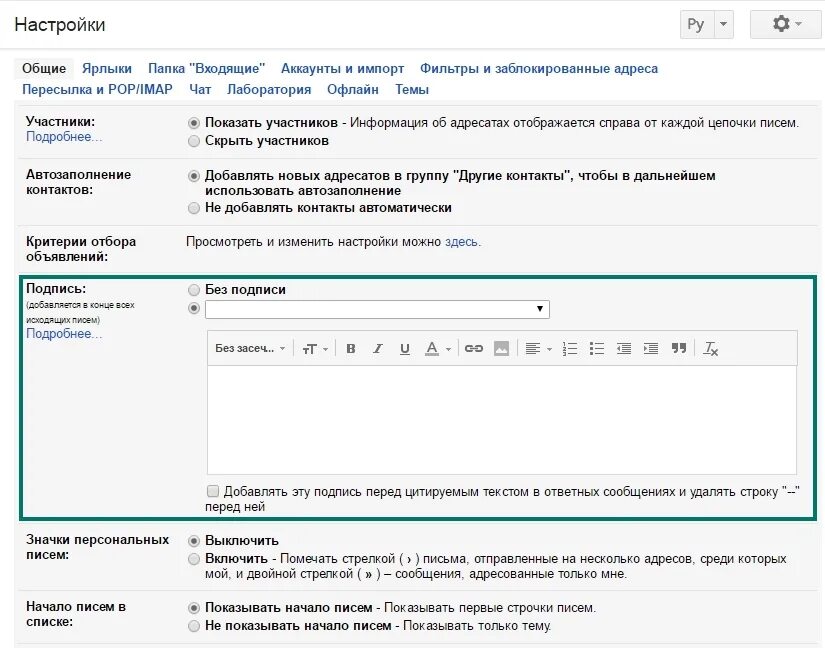Click the Underline formatting icon
The height and width of the screenshot is (648, 825).
(405, 349)
